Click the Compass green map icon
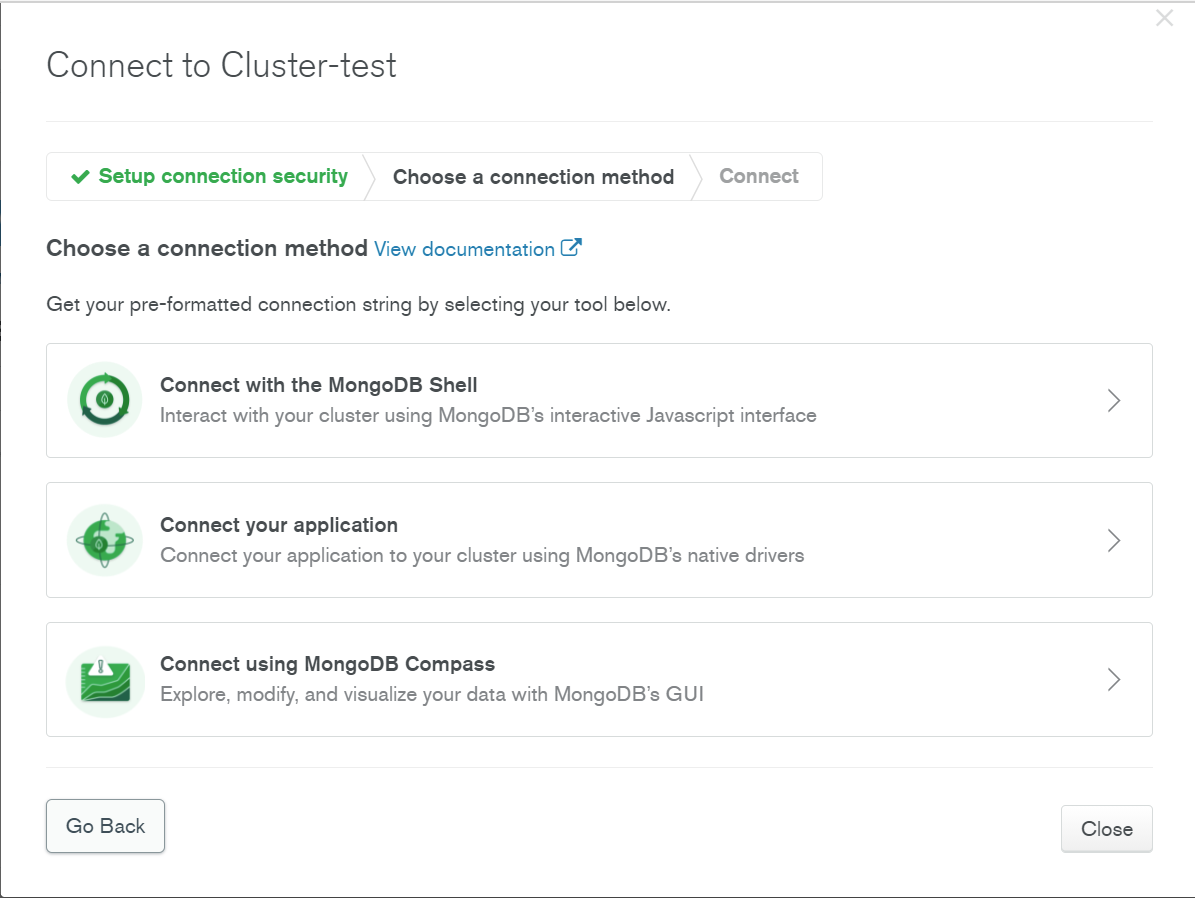 coord(104,679)
